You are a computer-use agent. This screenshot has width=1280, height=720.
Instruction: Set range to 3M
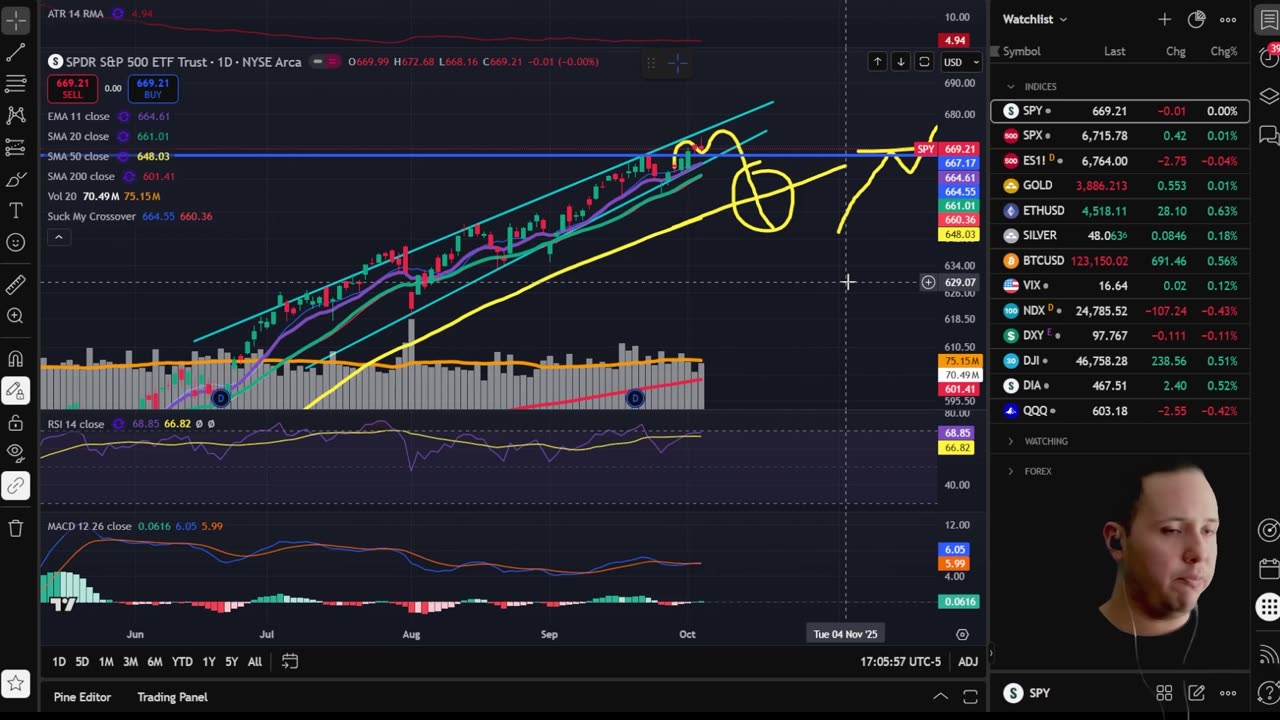(x=130, y=661)
